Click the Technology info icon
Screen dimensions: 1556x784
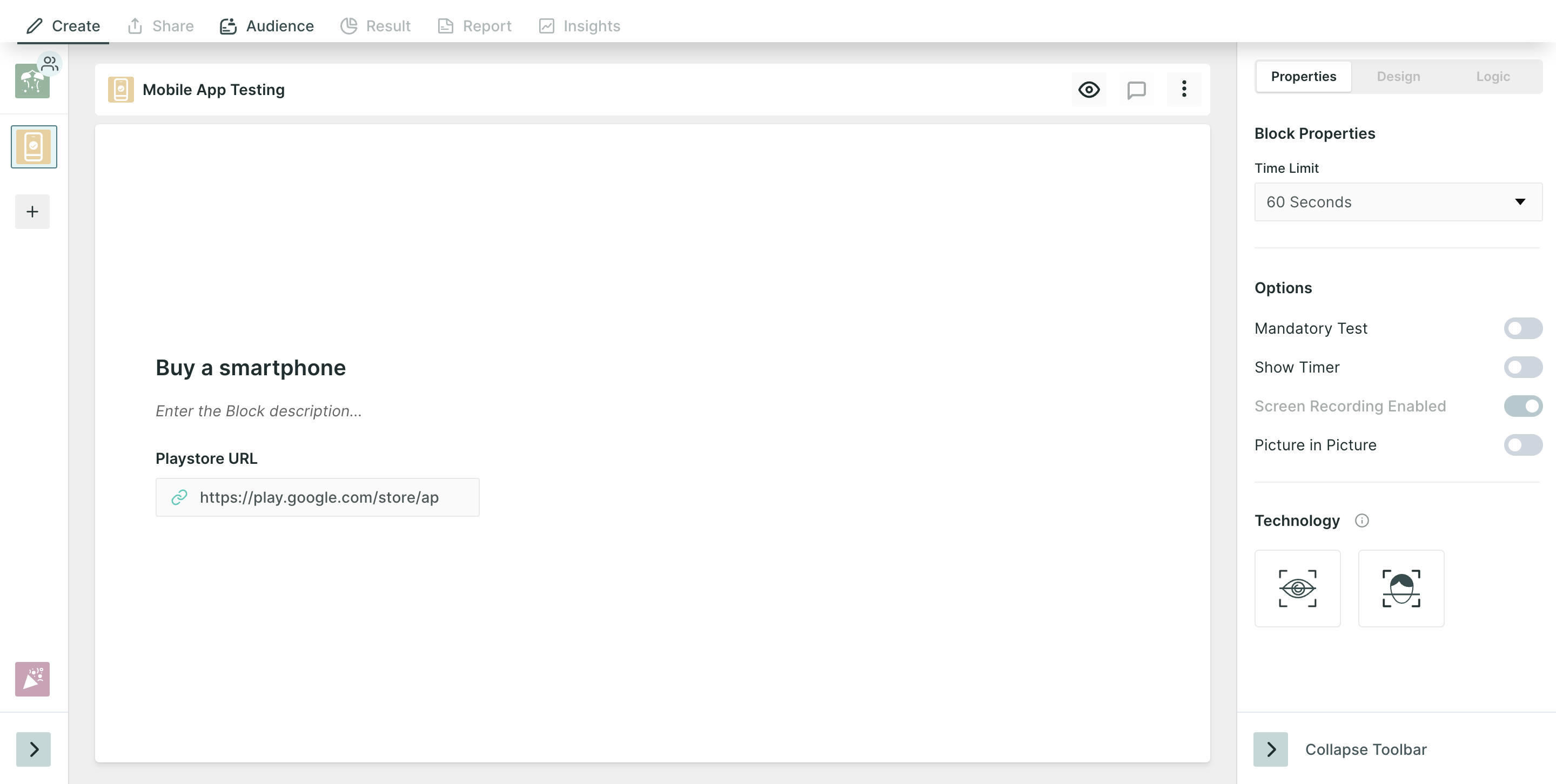click(1361, 521)
